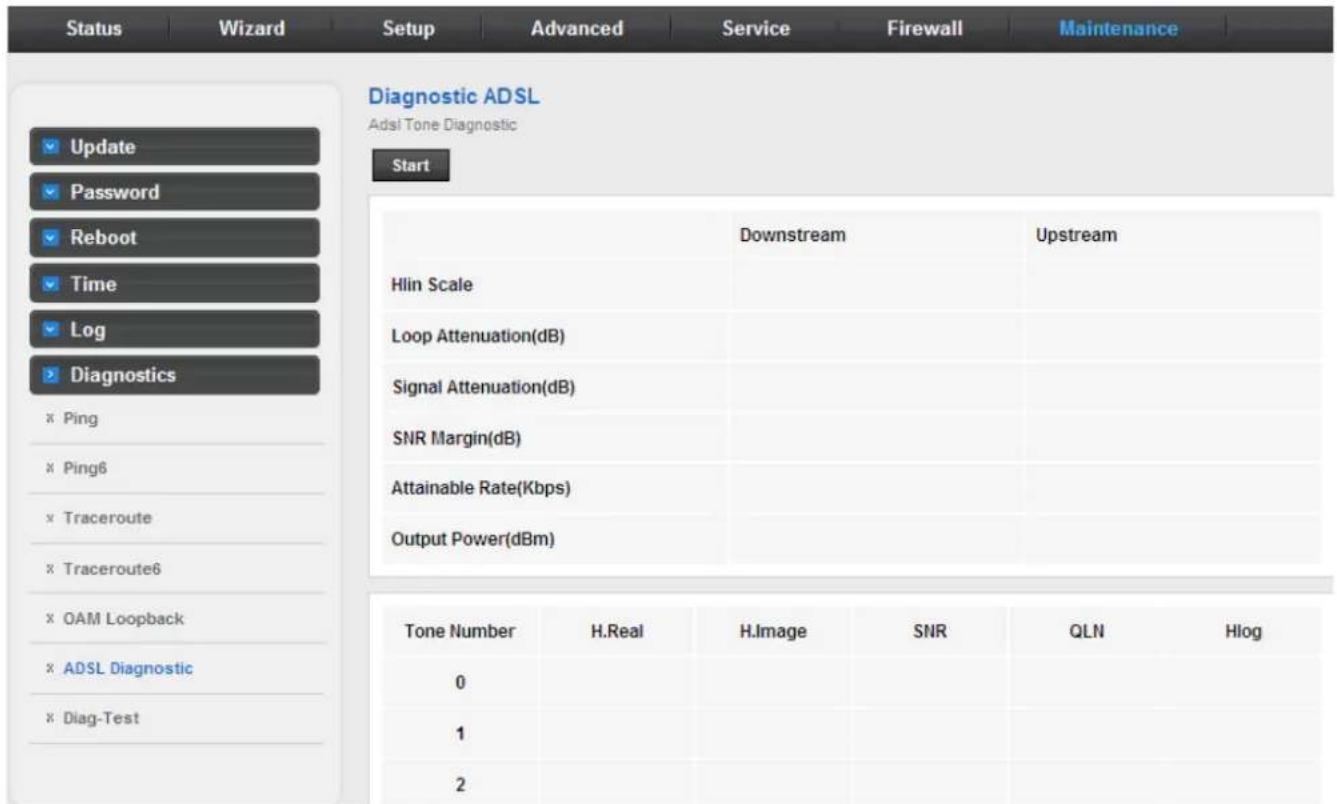Start the ADSL tone diagnostic
Viewport: 1337px width, 804px height.
click(410, 167)
